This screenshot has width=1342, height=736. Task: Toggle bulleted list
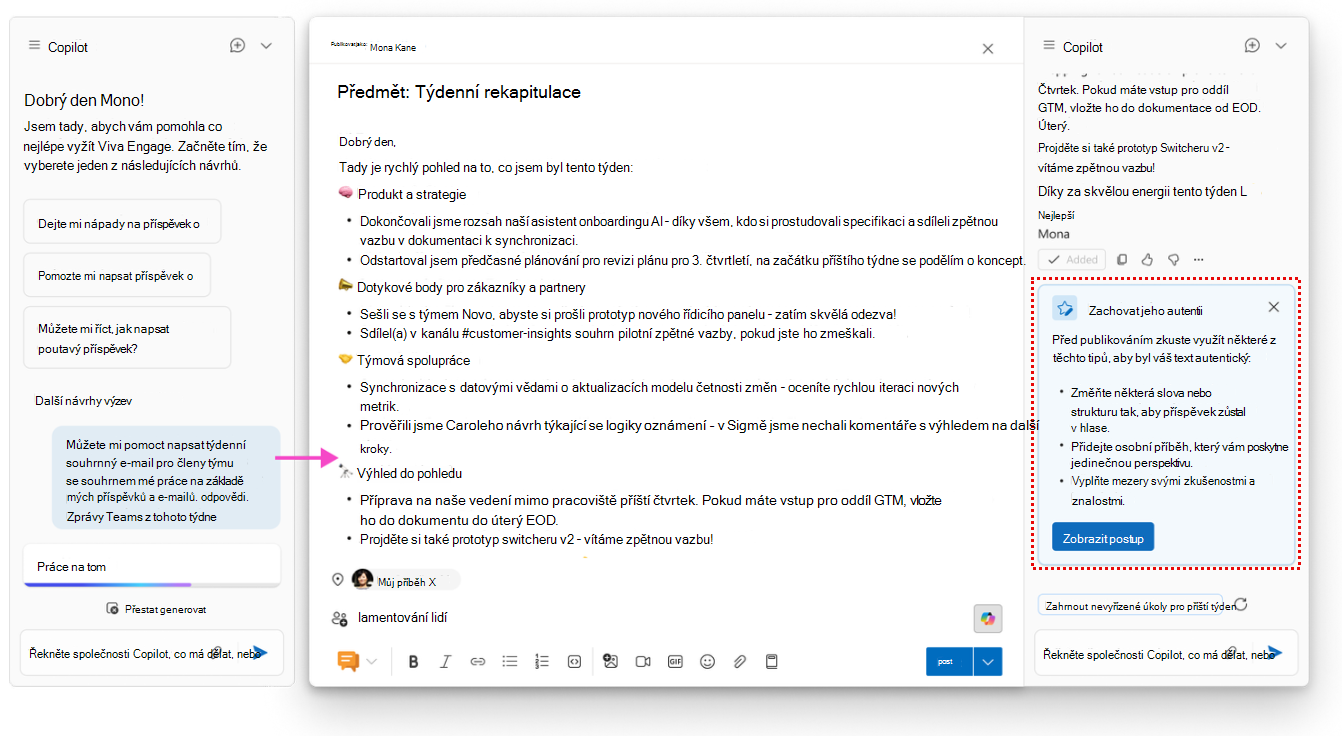click(x=510, y=661)
